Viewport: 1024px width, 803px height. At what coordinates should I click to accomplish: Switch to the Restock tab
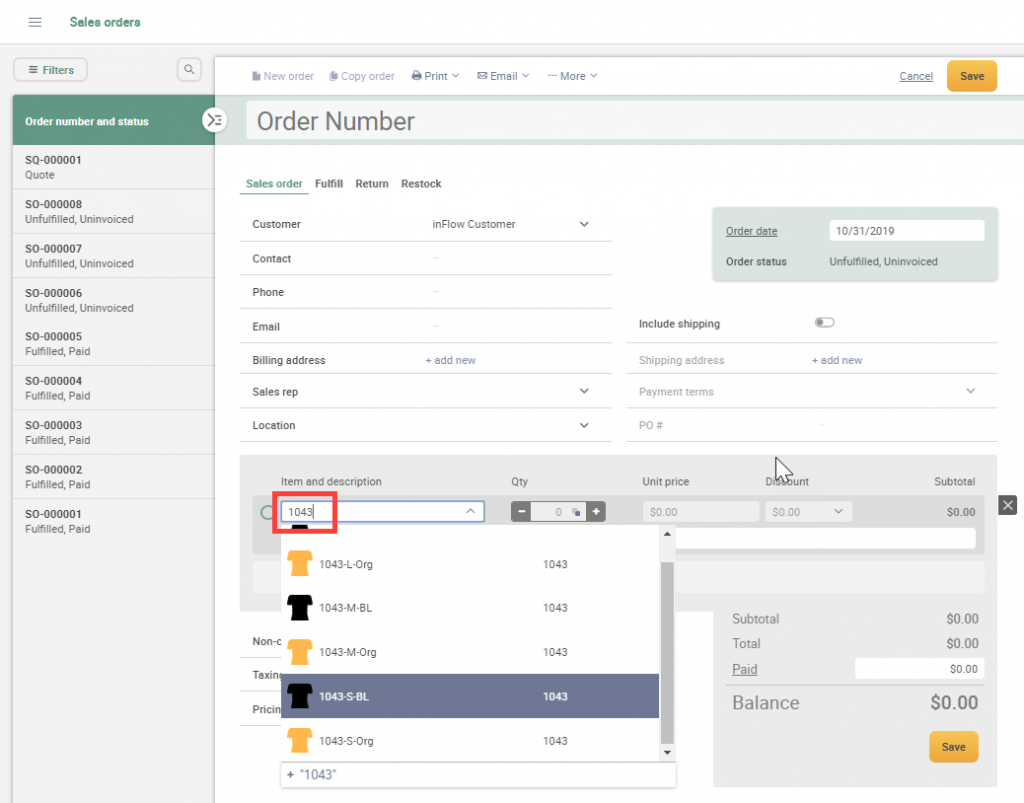point(421,184)
